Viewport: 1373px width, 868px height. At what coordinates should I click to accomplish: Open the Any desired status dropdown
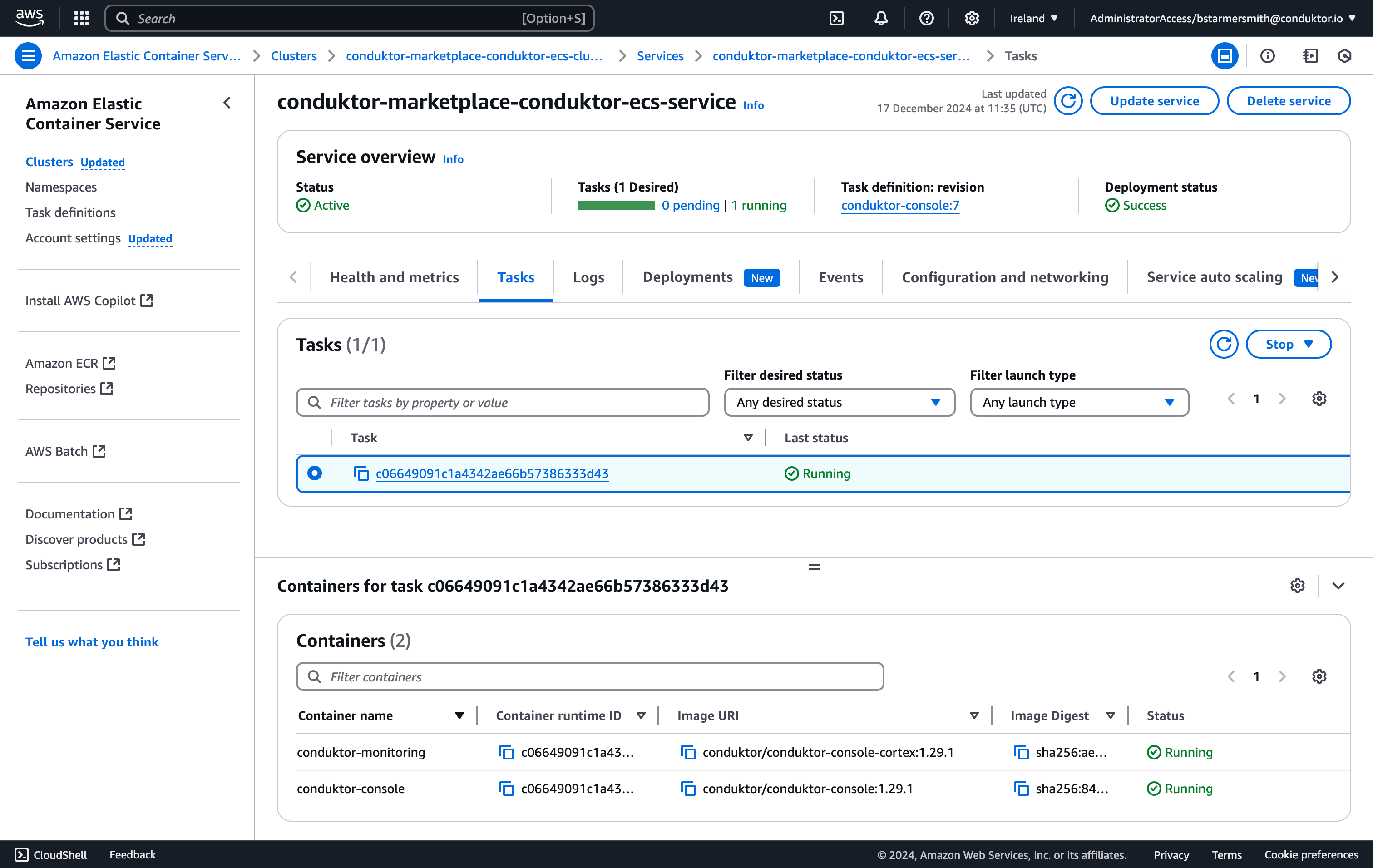coord(839,402)
